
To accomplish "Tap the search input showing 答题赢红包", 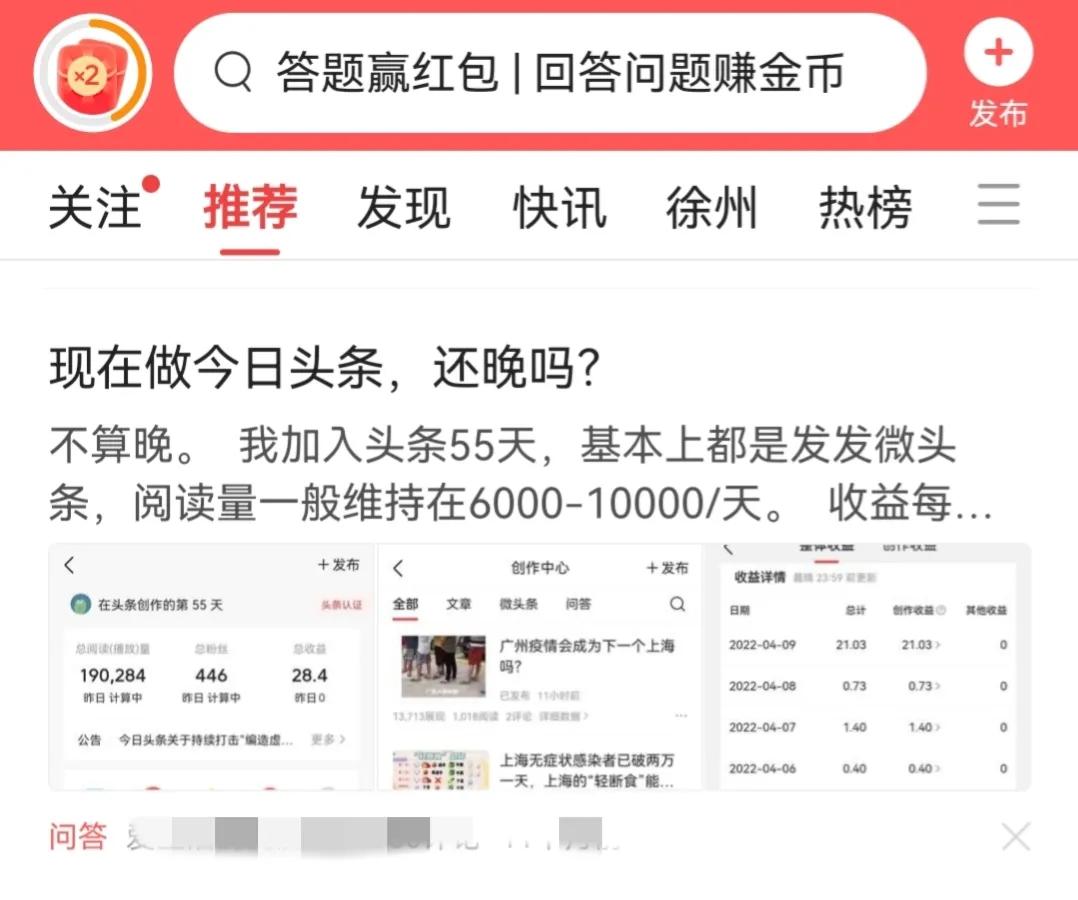I will 560,73.
